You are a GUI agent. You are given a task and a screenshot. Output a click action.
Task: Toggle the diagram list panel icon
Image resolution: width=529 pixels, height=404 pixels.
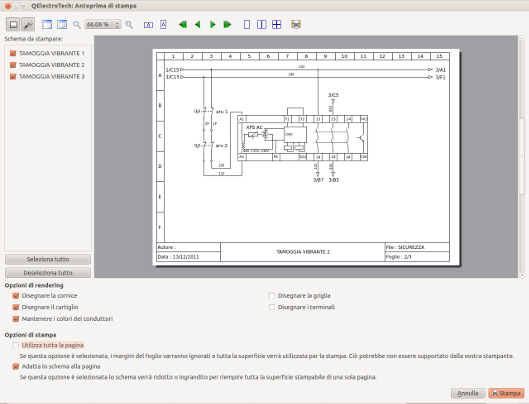[13, 25]
